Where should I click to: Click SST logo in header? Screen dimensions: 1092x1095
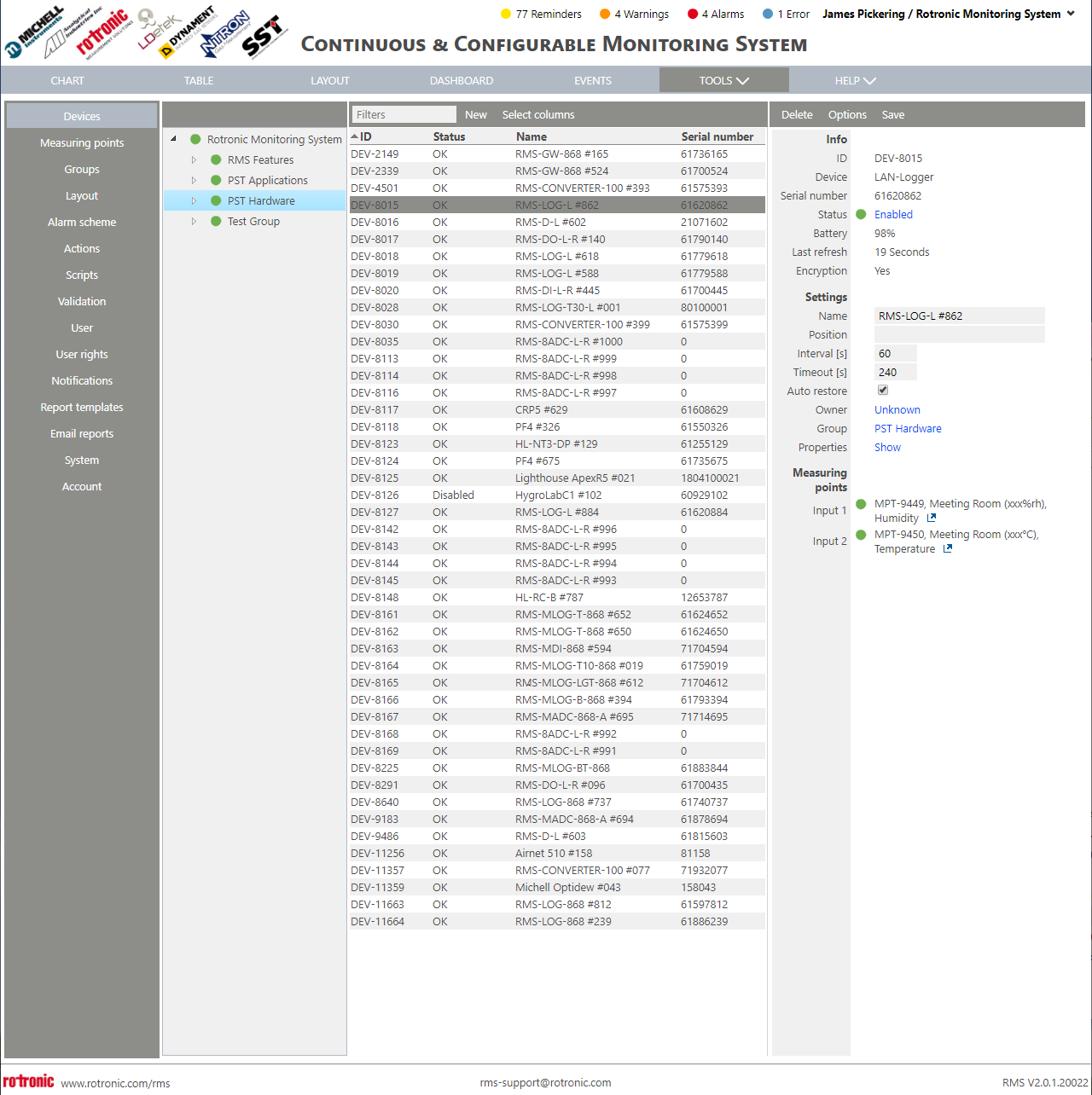264,38
